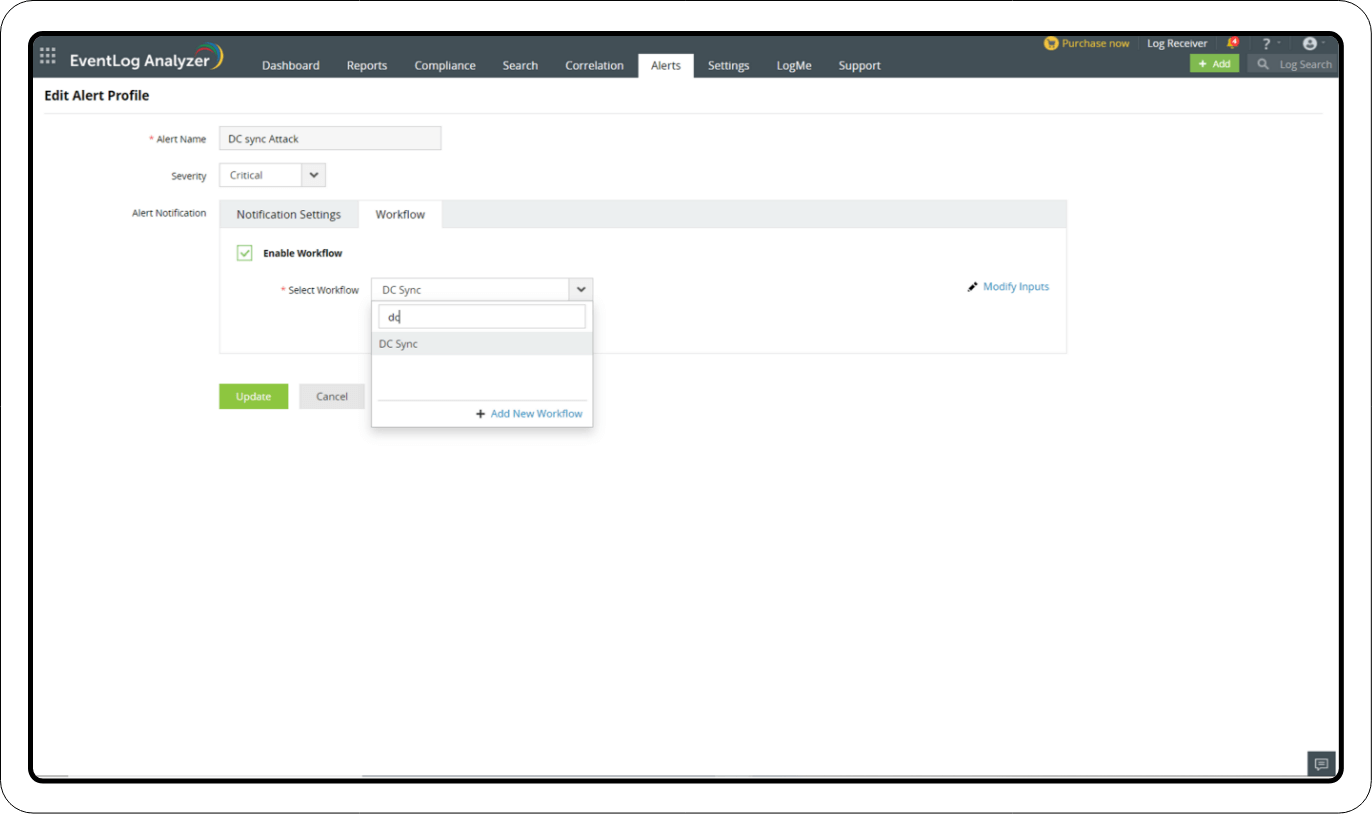Open the question mark help menu
The image size is (1372, 814).
point(1266,44)
